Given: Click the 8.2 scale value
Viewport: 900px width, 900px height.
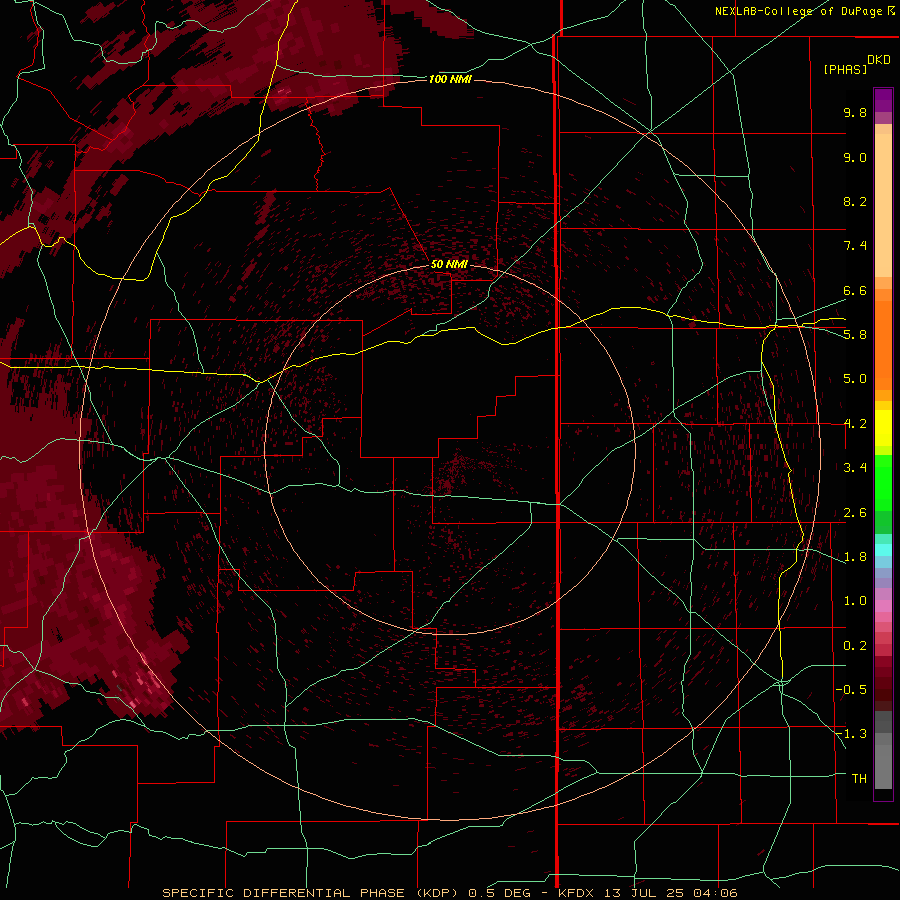Looking at the screenshot, I should tap(855, 201).
